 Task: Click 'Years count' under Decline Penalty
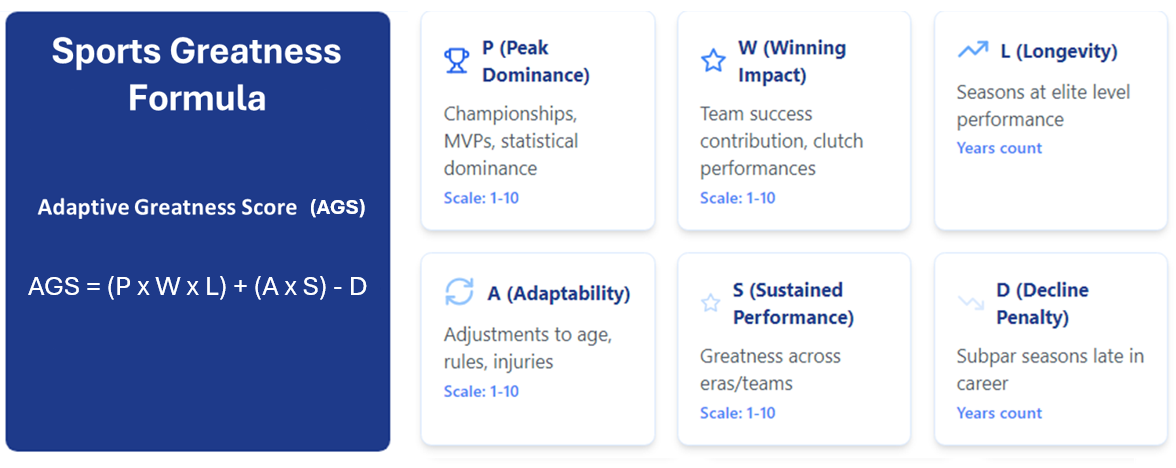pos(999,413)
